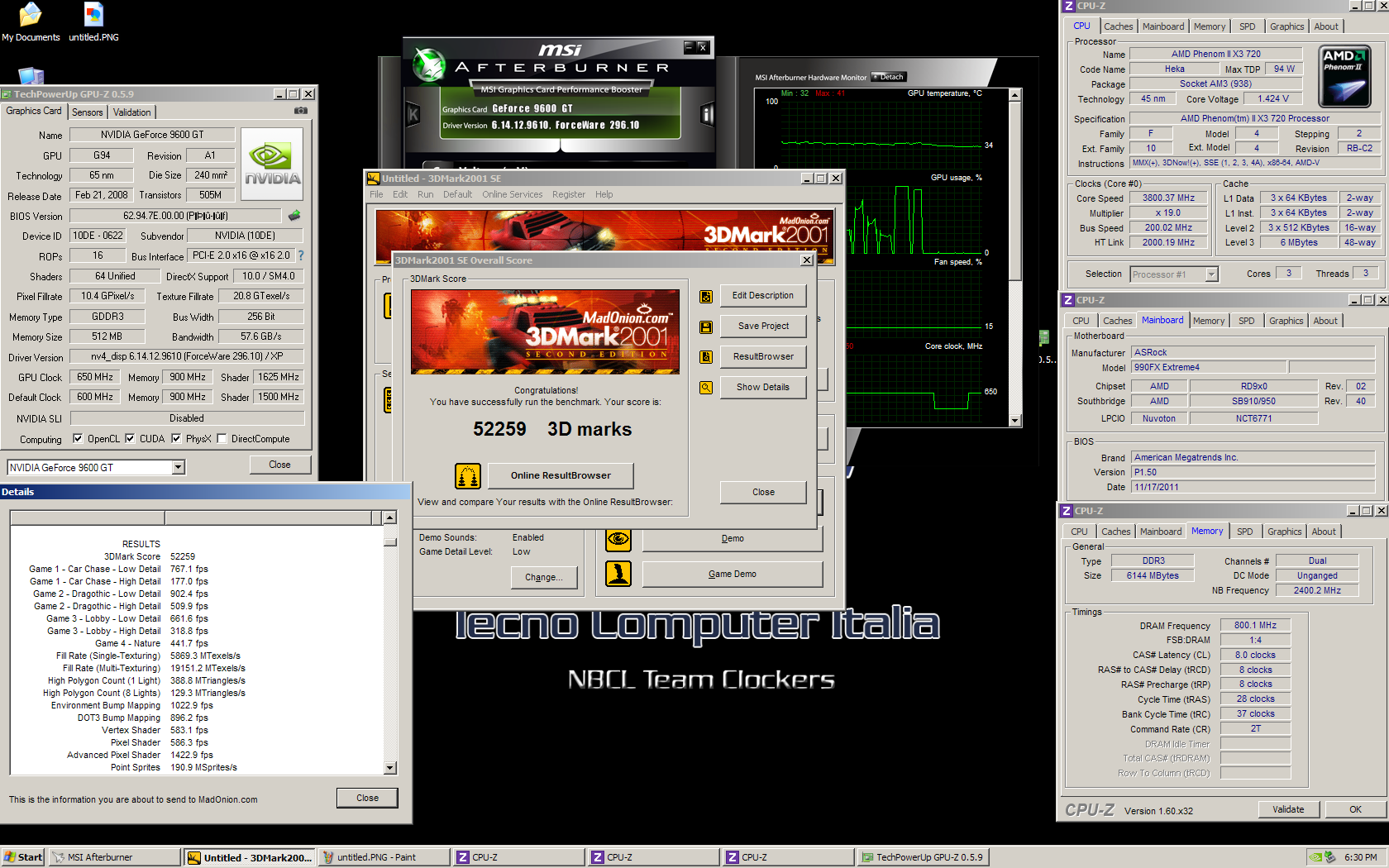Click Online ResultBrowser yellow icon

(x=468, y=476)
